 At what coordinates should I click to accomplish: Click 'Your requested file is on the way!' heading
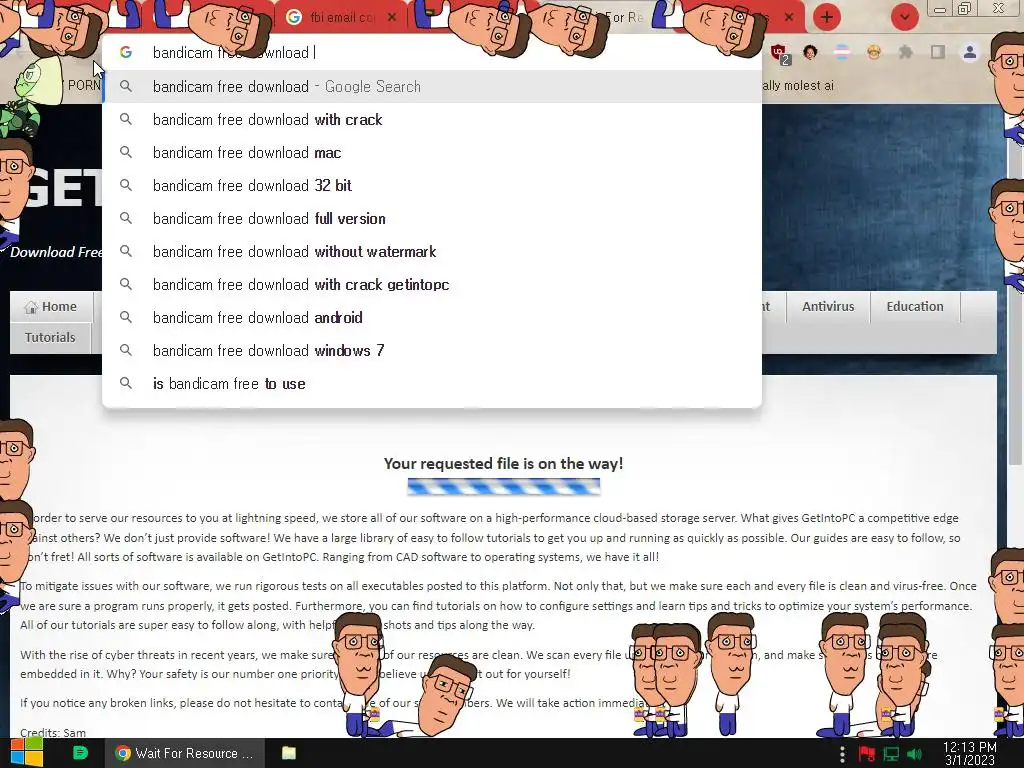click(x=504, y=464)
